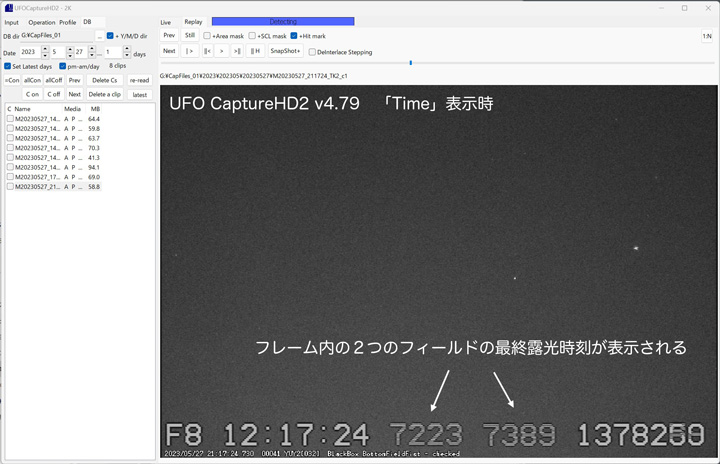Click the C off button
The height and width of the screenshot is (464, 720).
point(54,94)
